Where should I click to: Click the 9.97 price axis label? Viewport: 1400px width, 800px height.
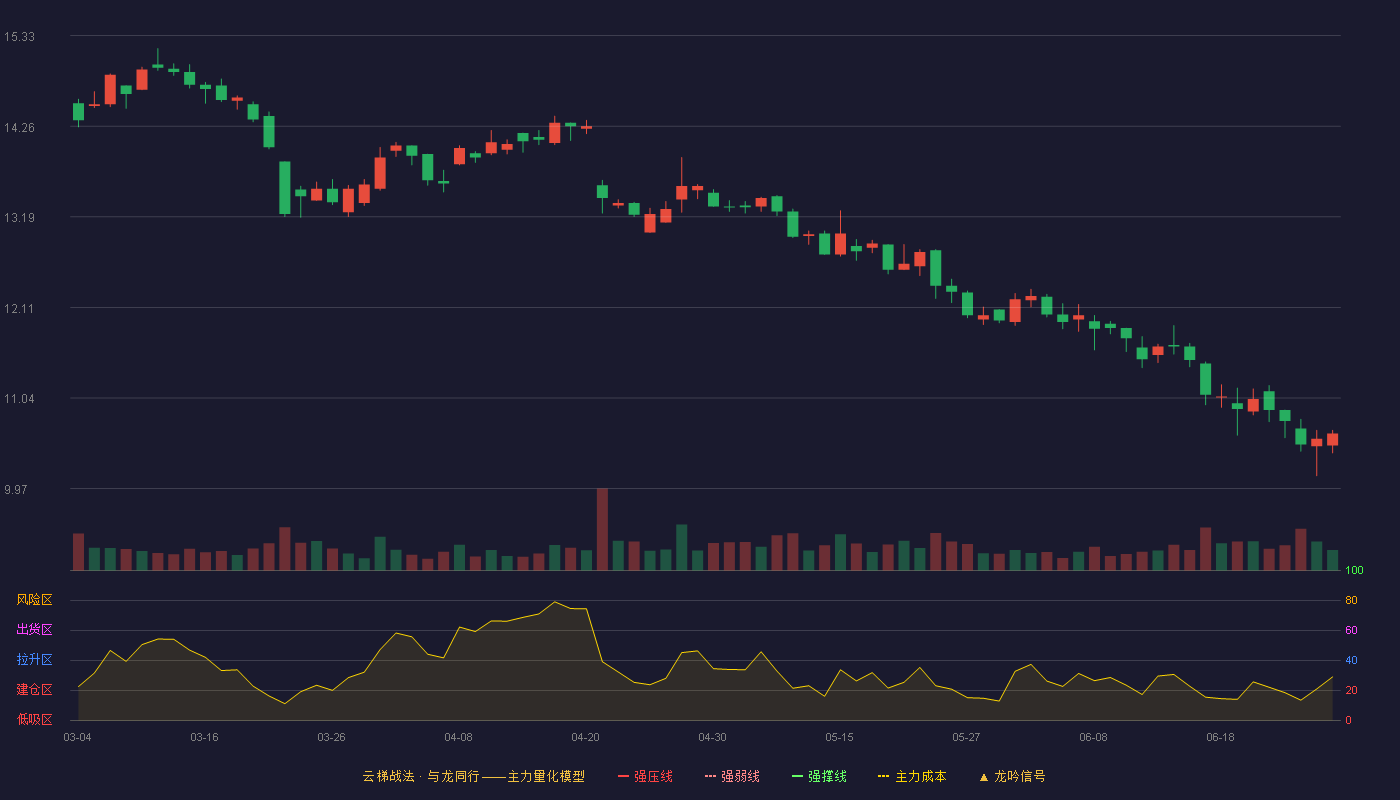click(16, 490)
